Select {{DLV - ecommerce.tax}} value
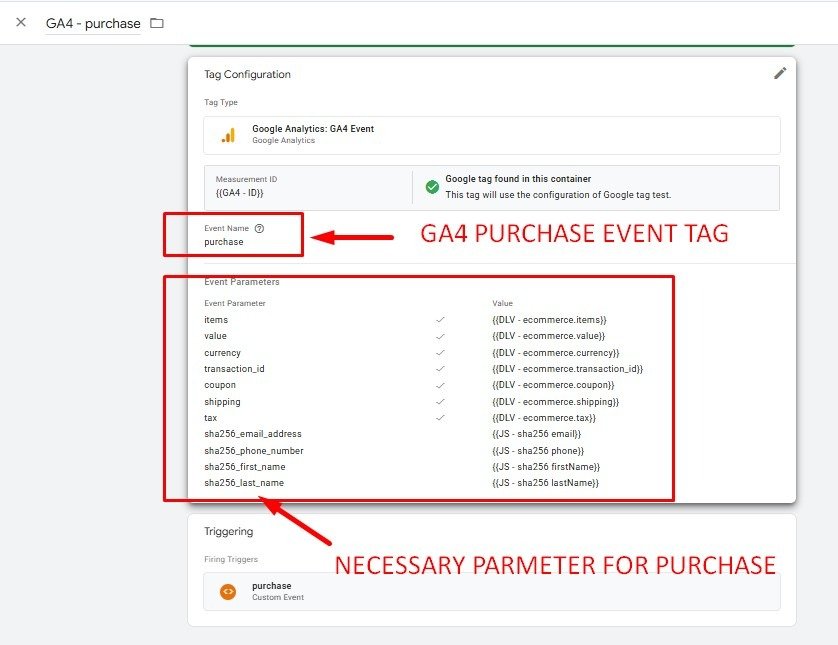Screen dimensions: 838x645 pos(544,418)
